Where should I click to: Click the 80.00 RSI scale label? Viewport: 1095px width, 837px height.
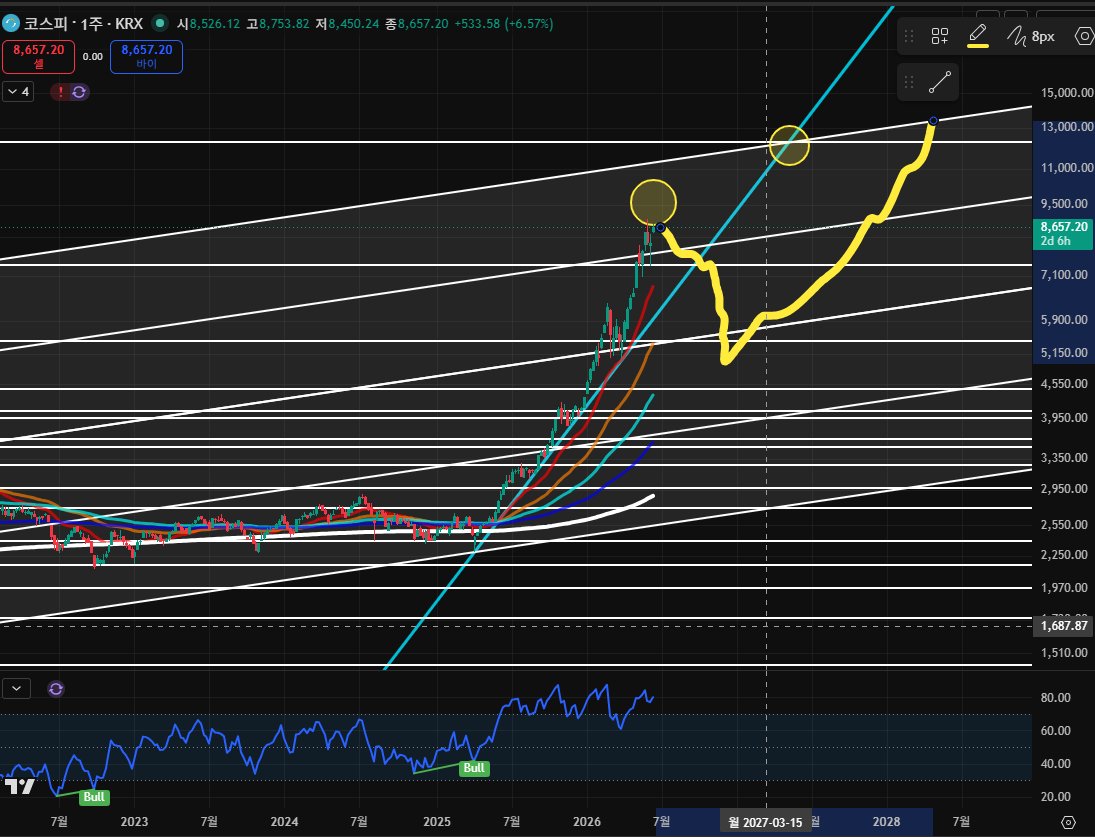pos(1055,697)
